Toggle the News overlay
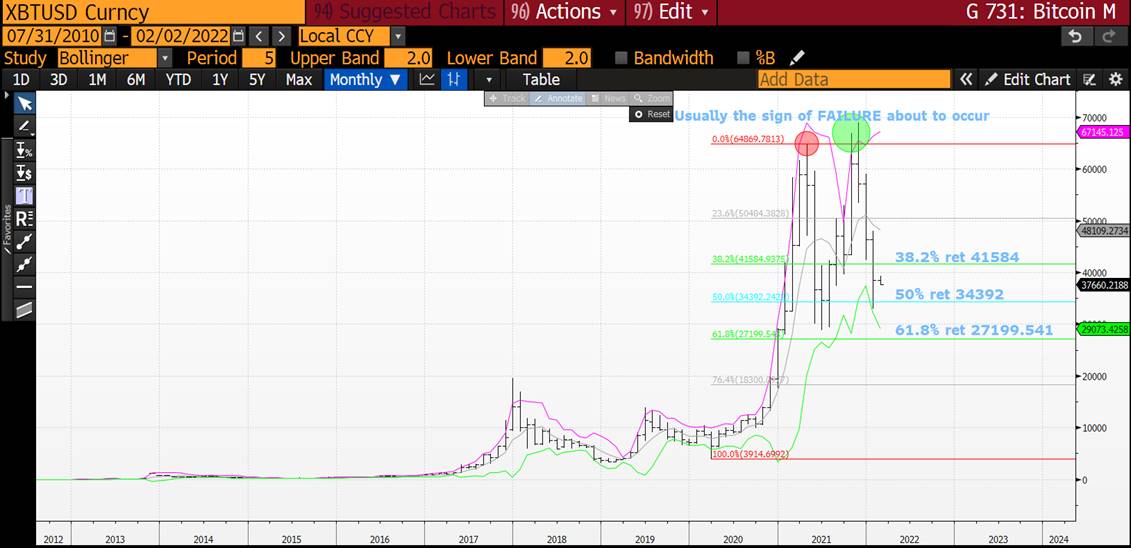1131x548 pixels. pyautogui.click(x=607, y=98)
